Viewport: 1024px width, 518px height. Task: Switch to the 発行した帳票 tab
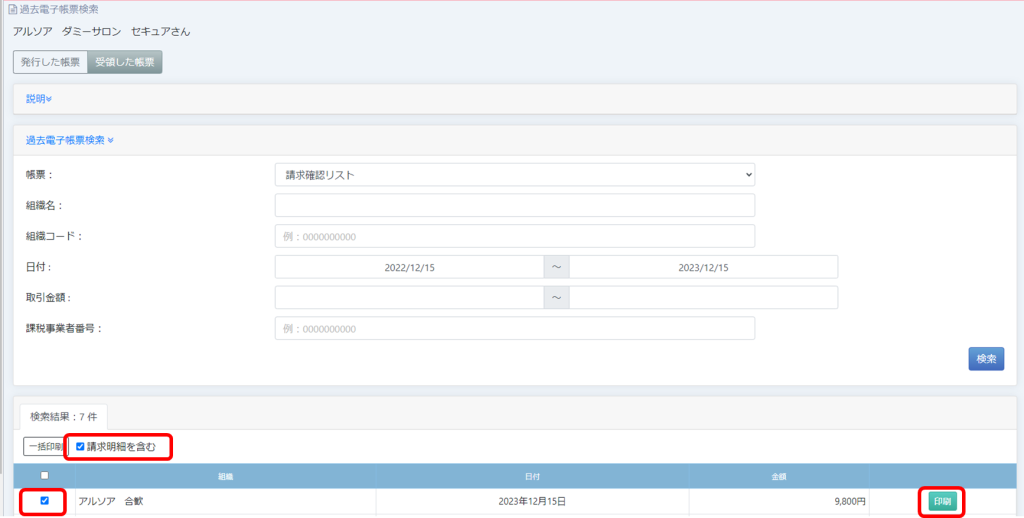pyautogui.click(x=50, y=62)
